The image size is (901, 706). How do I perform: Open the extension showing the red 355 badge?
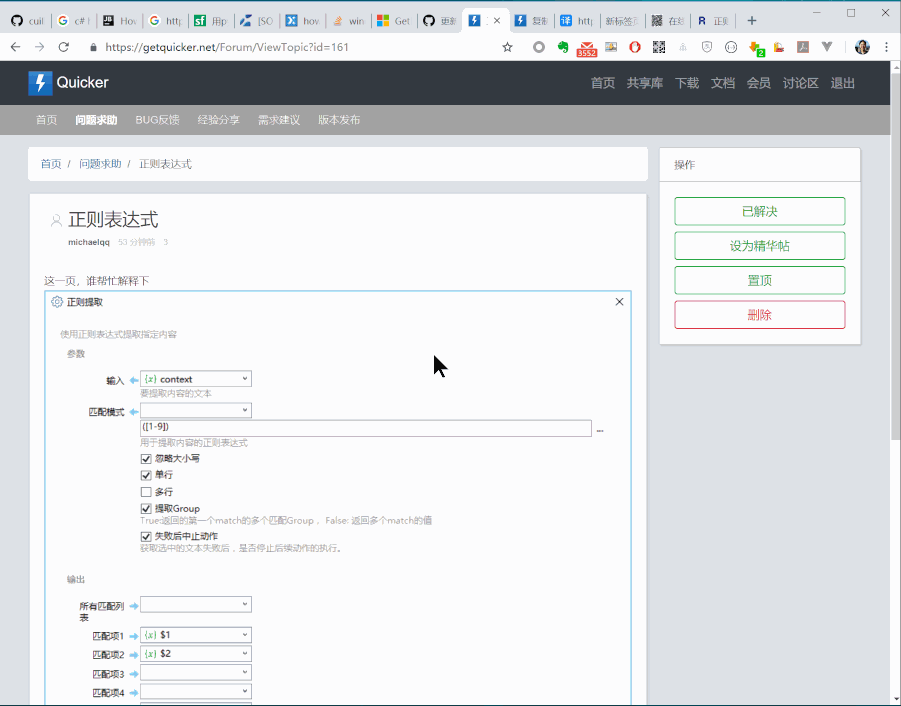click(587, 46)
